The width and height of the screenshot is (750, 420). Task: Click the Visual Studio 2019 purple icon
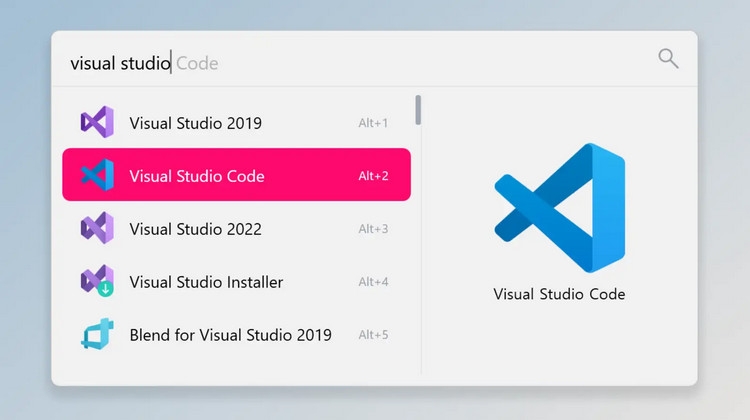click(97, 122)
